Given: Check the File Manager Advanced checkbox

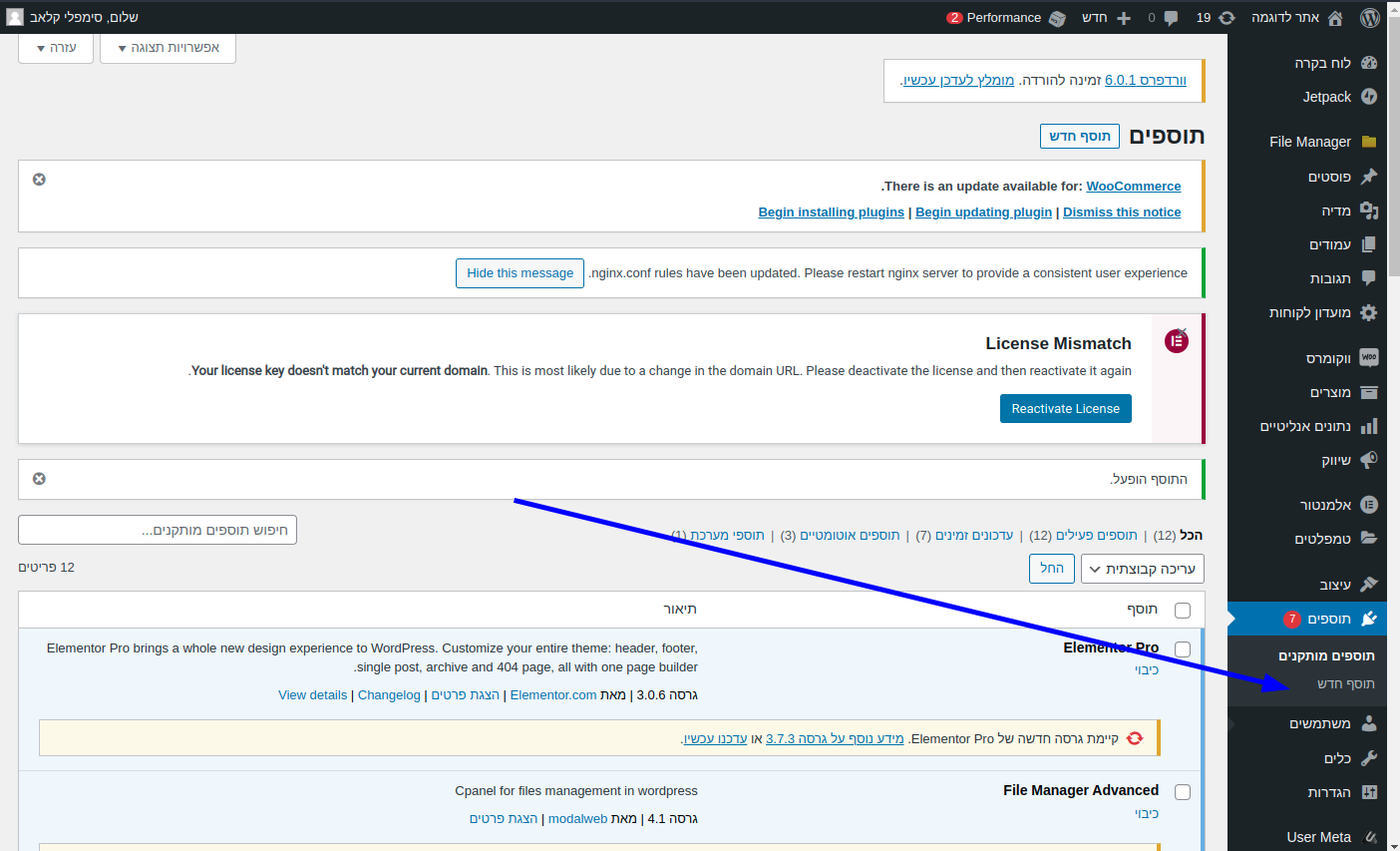Looking at the screenshot, I should pos(1183,792).
